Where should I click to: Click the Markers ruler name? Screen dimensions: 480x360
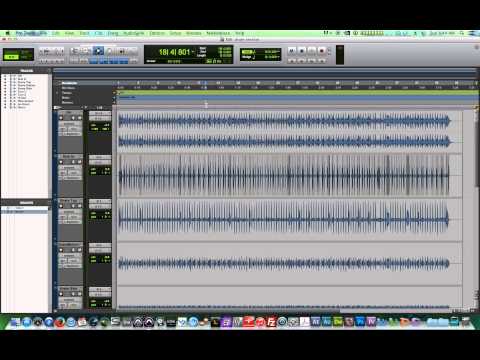coord(68,102)
